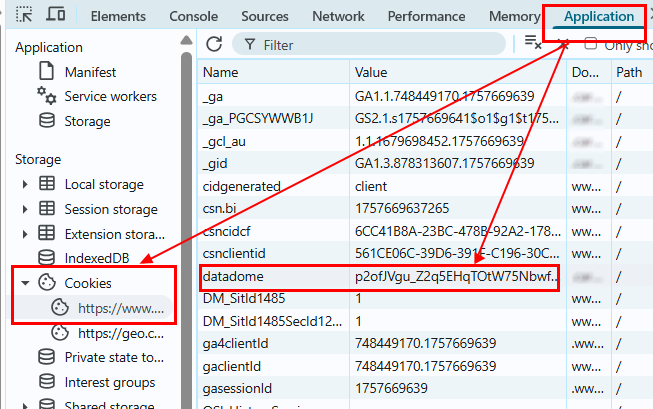Select the datadome cookie row
The image size is (653, 409).
click(x=380, y=275)
